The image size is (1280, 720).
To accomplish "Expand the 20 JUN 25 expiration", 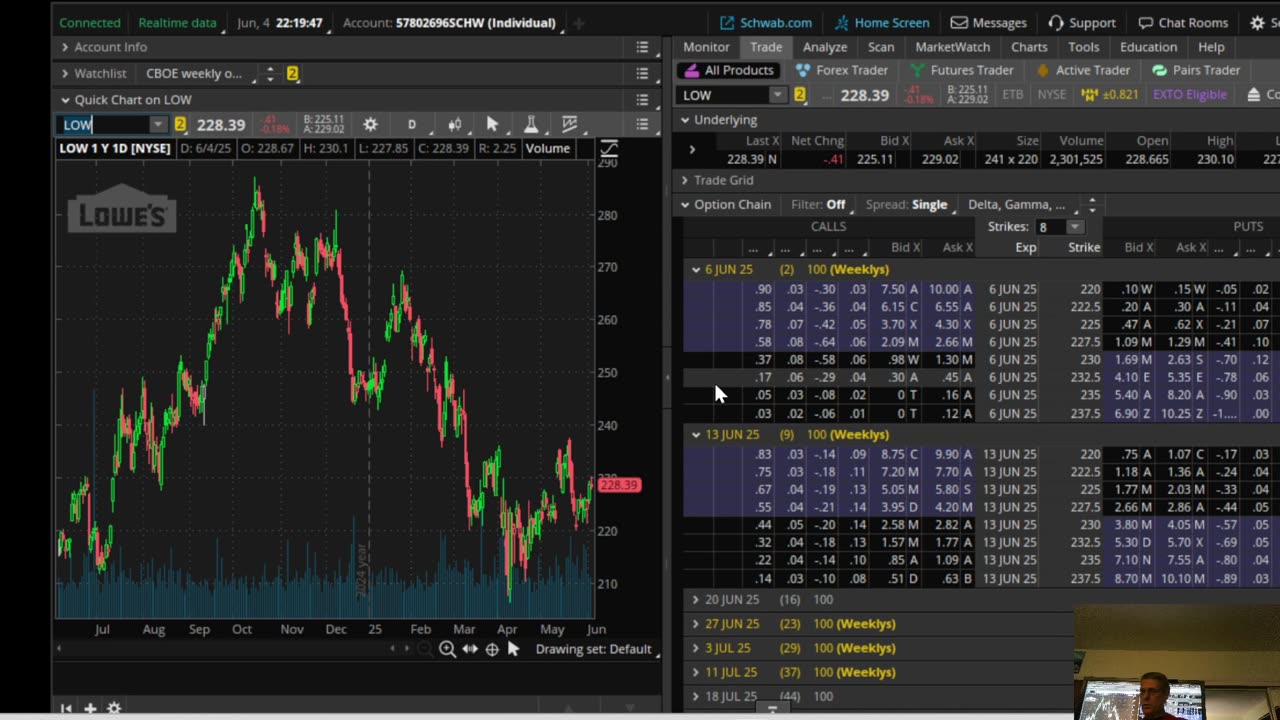I will (x=696, y=599).
